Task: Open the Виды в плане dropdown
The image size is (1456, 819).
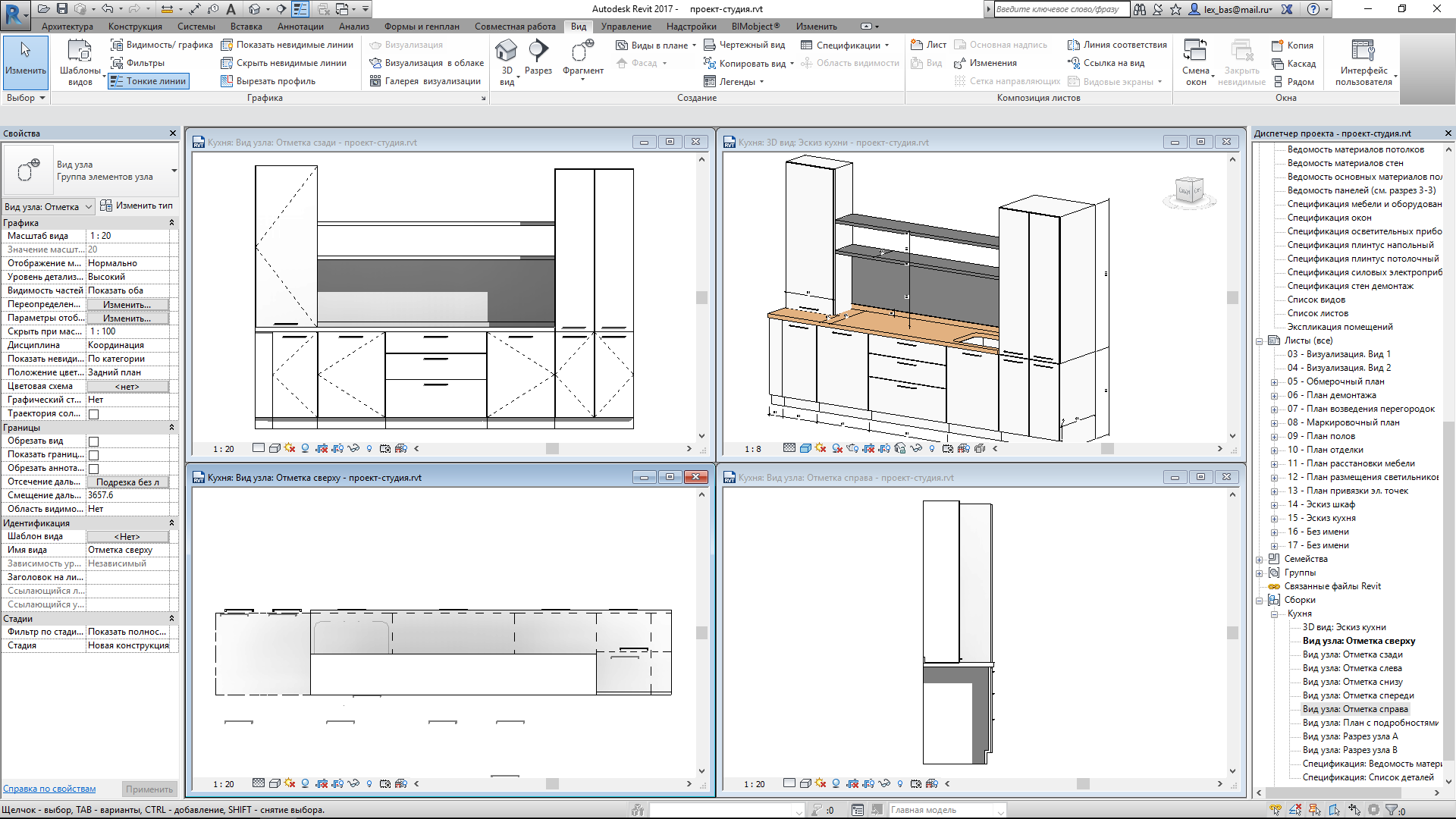Action: tap(656, 45)
